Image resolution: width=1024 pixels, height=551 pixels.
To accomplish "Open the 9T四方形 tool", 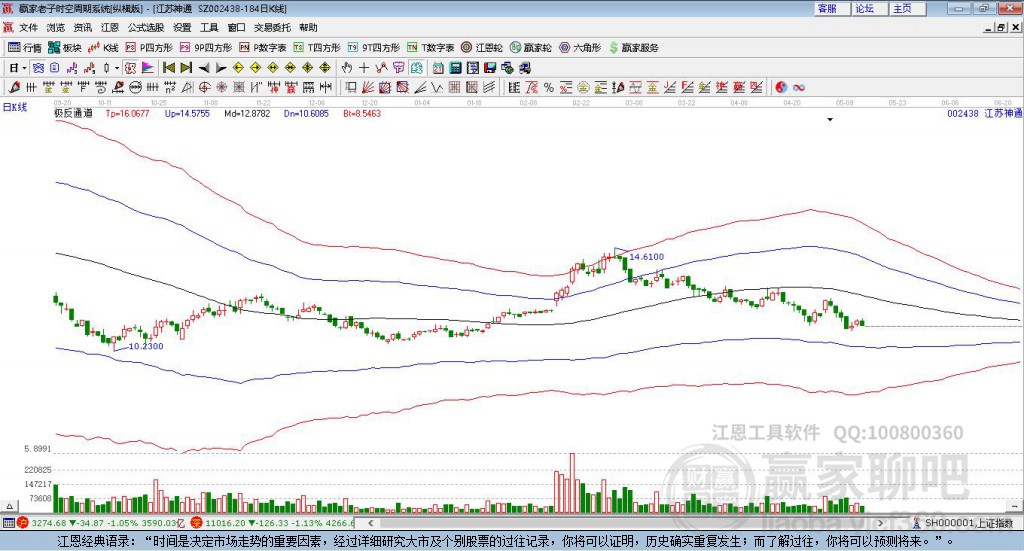I will pyautogui.click(x=374, y=48).
